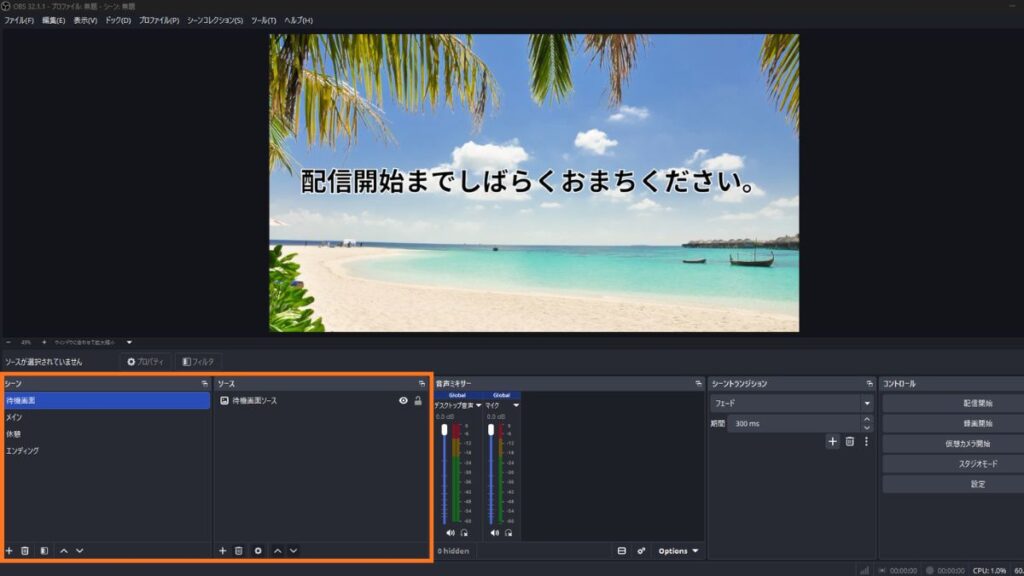This screenshot has width=1024, height=576.
Task: Open the ファイル(F) menu
Action: pos(18,20)
